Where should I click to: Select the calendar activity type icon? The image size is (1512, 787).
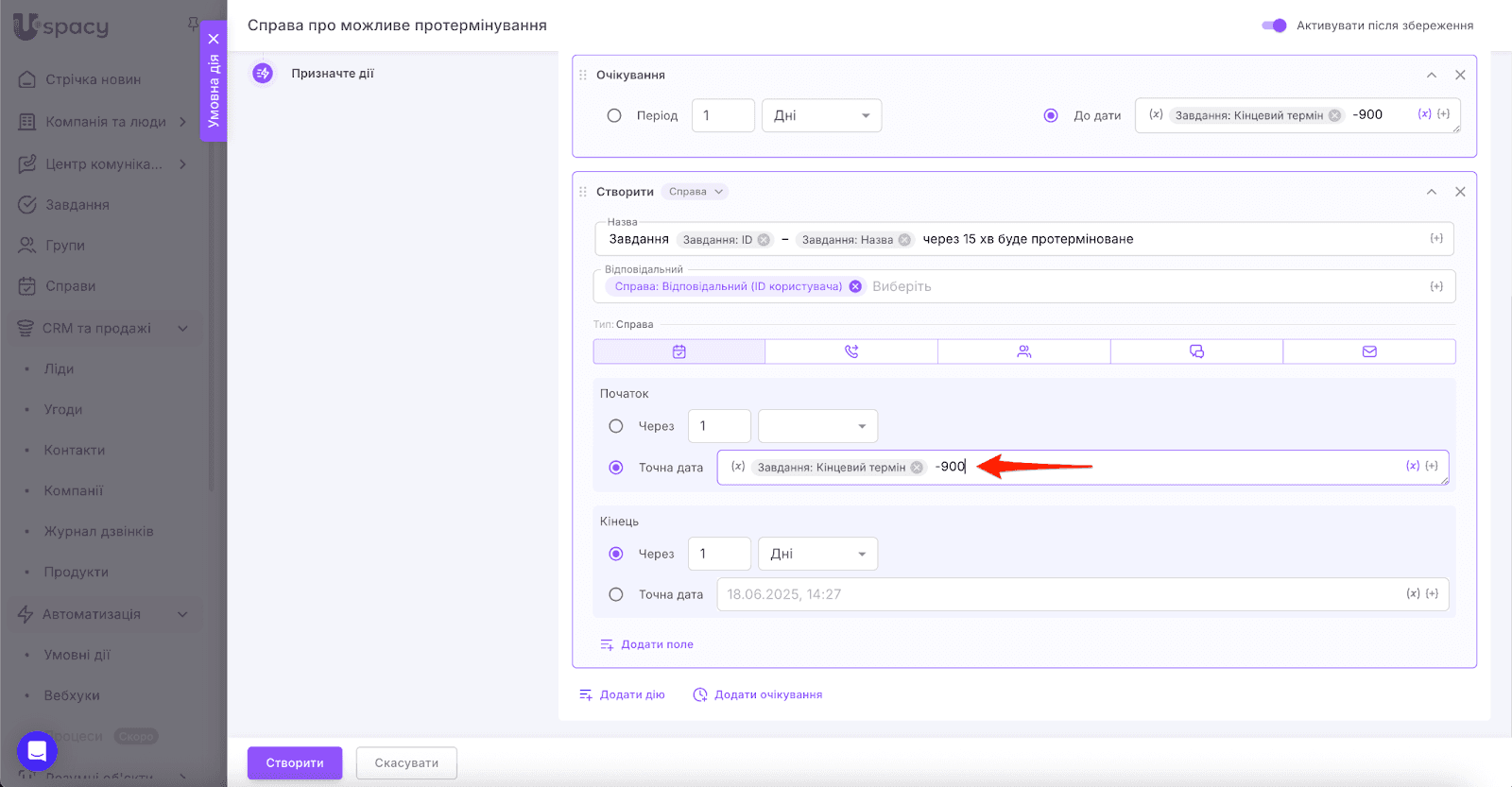[x=679, y=351]
